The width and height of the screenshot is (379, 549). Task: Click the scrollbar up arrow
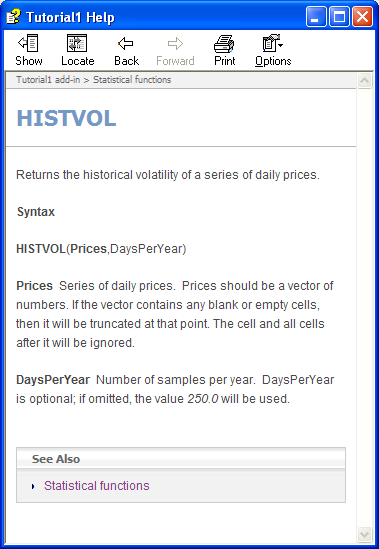(x=364, y=81)
